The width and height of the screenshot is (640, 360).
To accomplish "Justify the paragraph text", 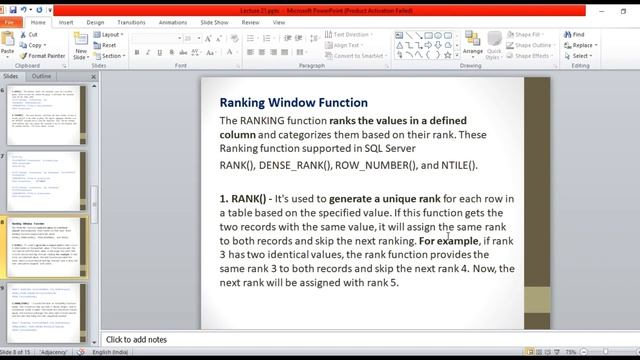I will (285, 52).
